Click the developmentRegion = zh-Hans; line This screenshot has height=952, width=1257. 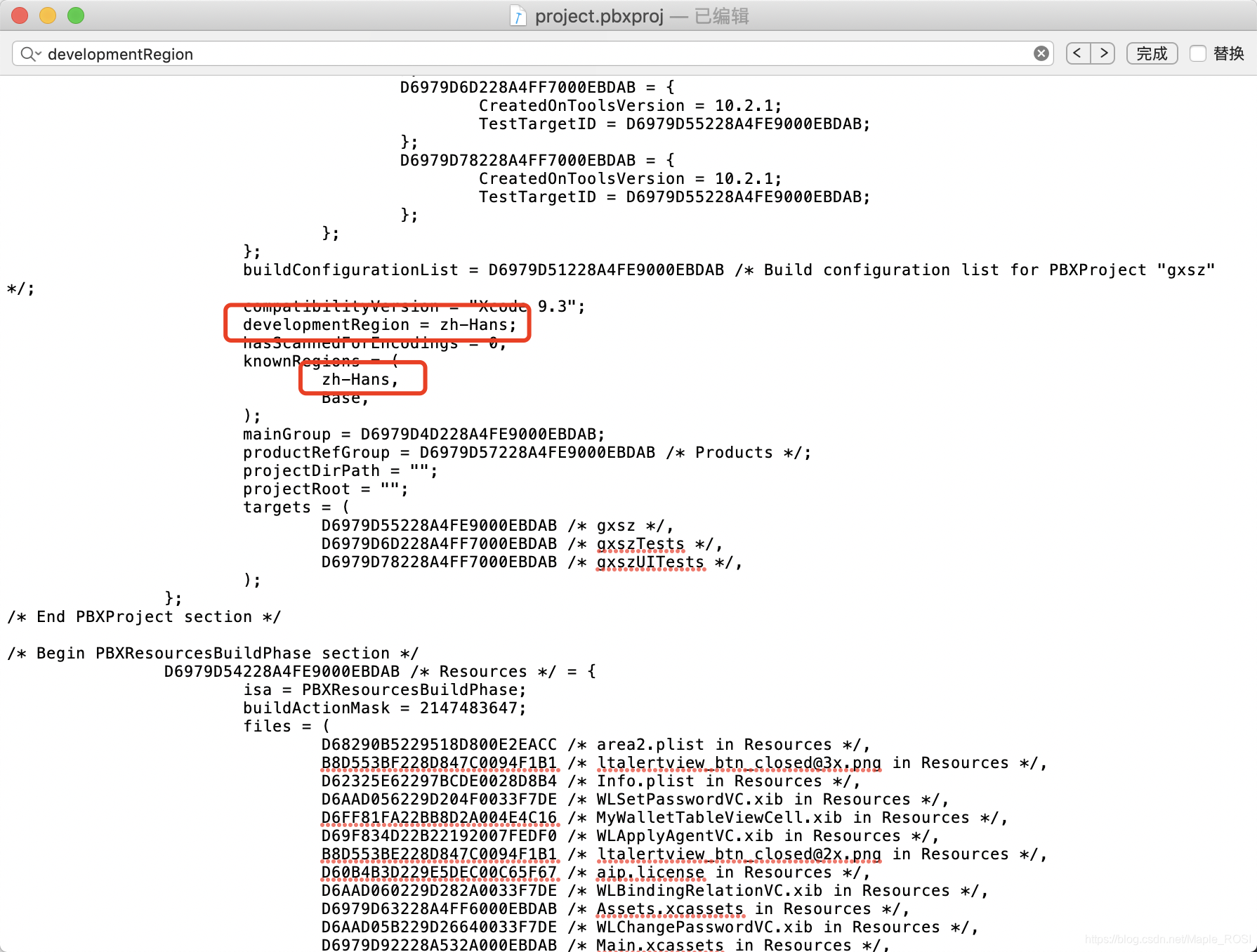(x=379, y=324)
